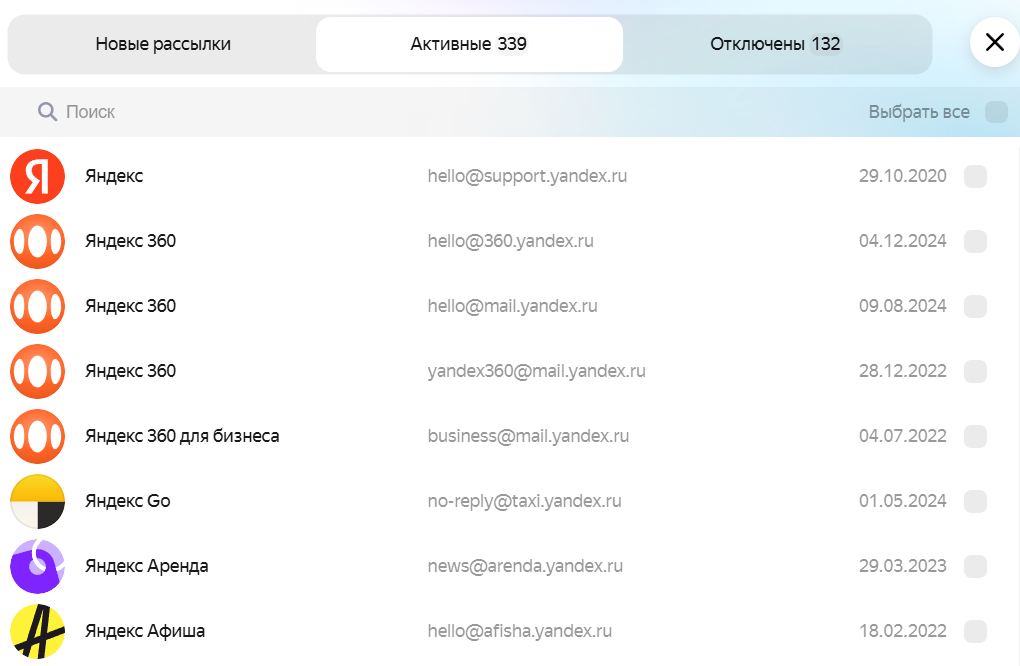Screen dimensions: 1020x666
Task: Select the Яндекс Go row checkbox
Action: (975, 502)
